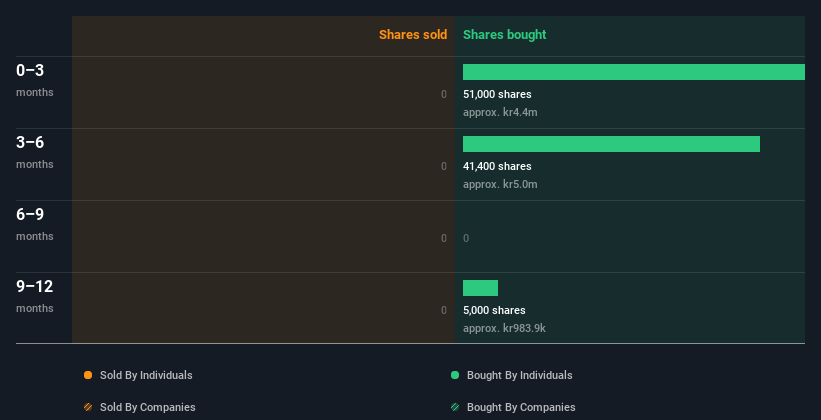This screenshot has width=821, height=420.
Task: Click the Sold By Individuals legend label
Action: [146, 375]
